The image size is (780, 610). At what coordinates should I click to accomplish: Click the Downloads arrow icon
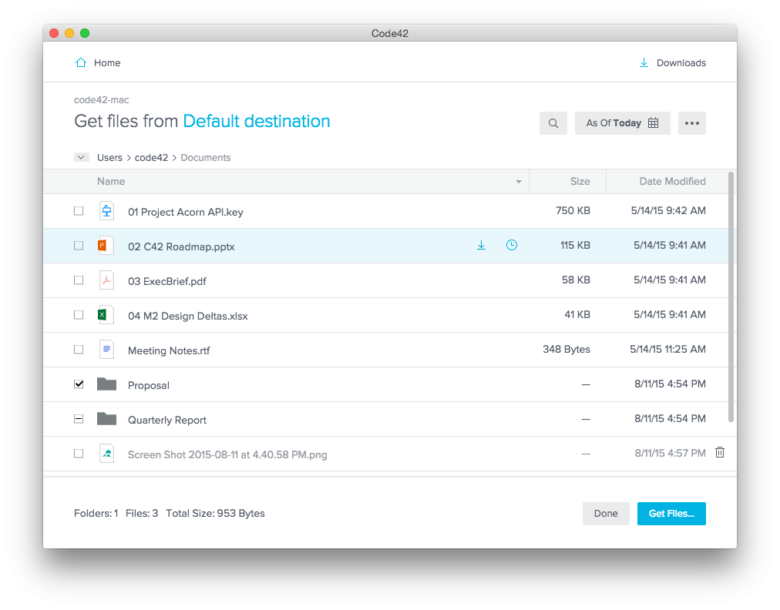[x=644, y=63]
